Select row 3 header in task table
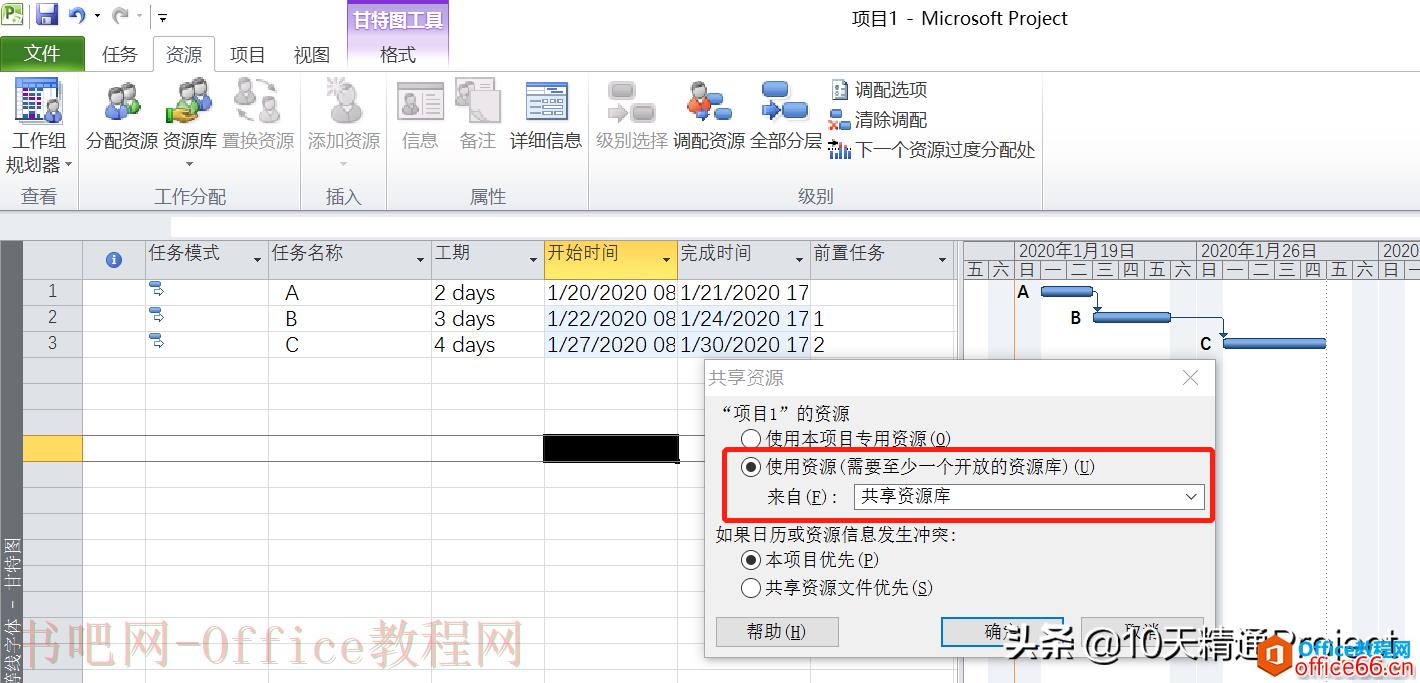Screen dimensions: 1420x683 point(53,344)
